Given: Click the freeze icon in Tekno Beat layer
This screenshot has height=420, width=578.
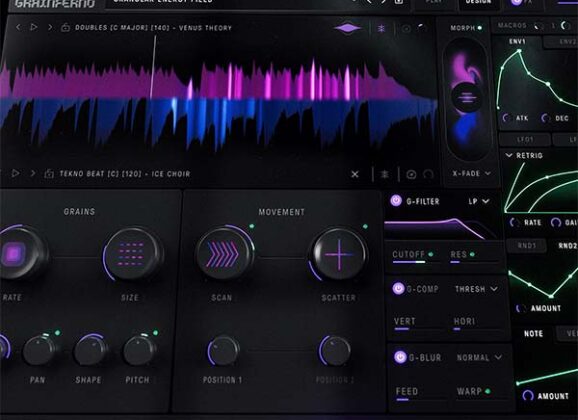Looking at the screenshot, I should 384,174.
